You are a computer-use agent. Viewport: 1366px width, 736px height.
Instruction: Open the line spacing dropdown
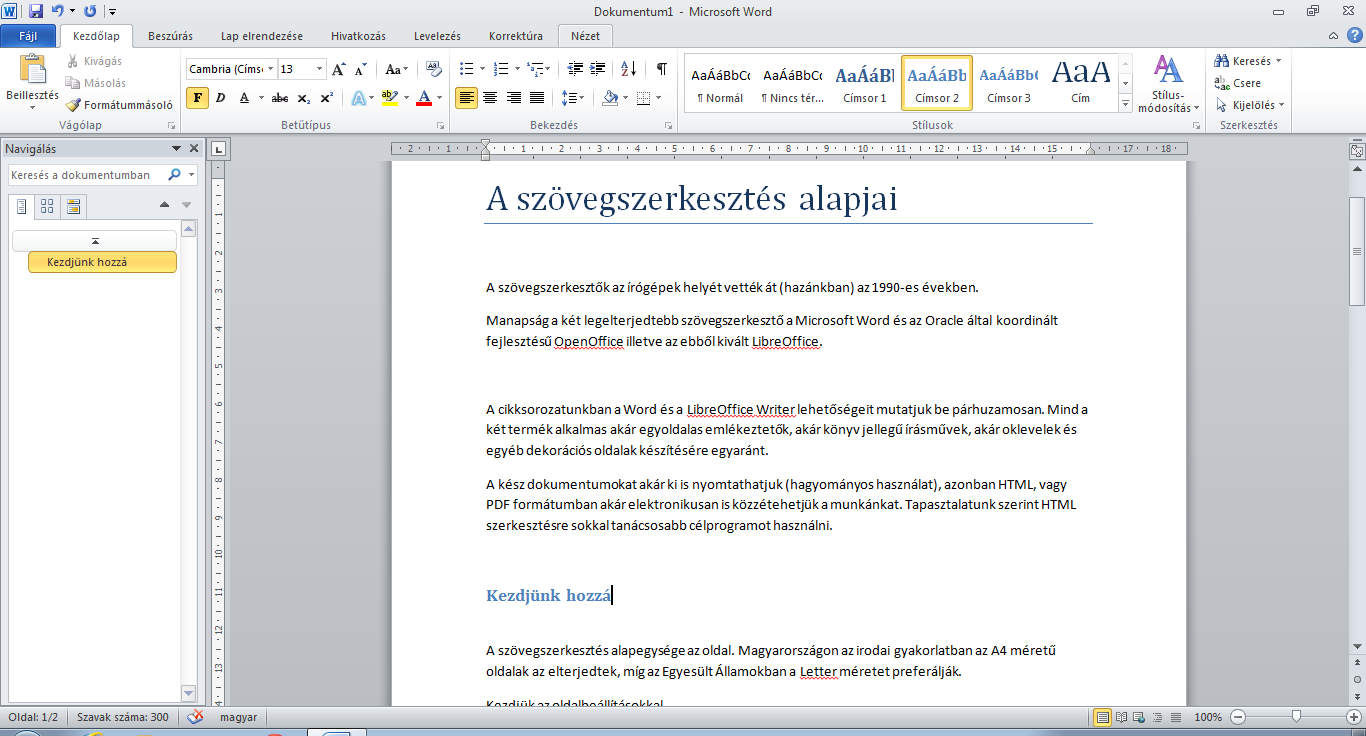click(x=573, y=98)
